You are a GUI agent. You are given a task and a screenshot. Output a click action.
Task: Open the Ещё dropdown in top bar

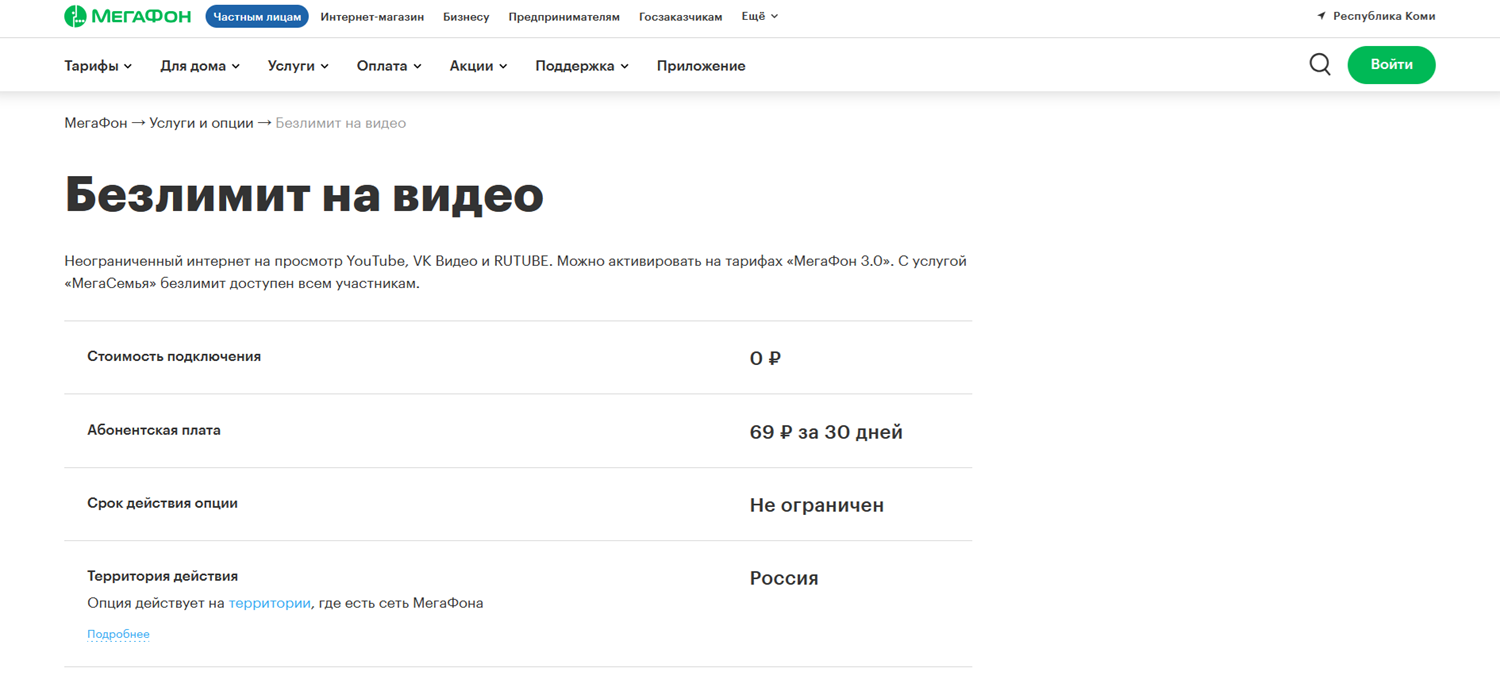[759, 16]
